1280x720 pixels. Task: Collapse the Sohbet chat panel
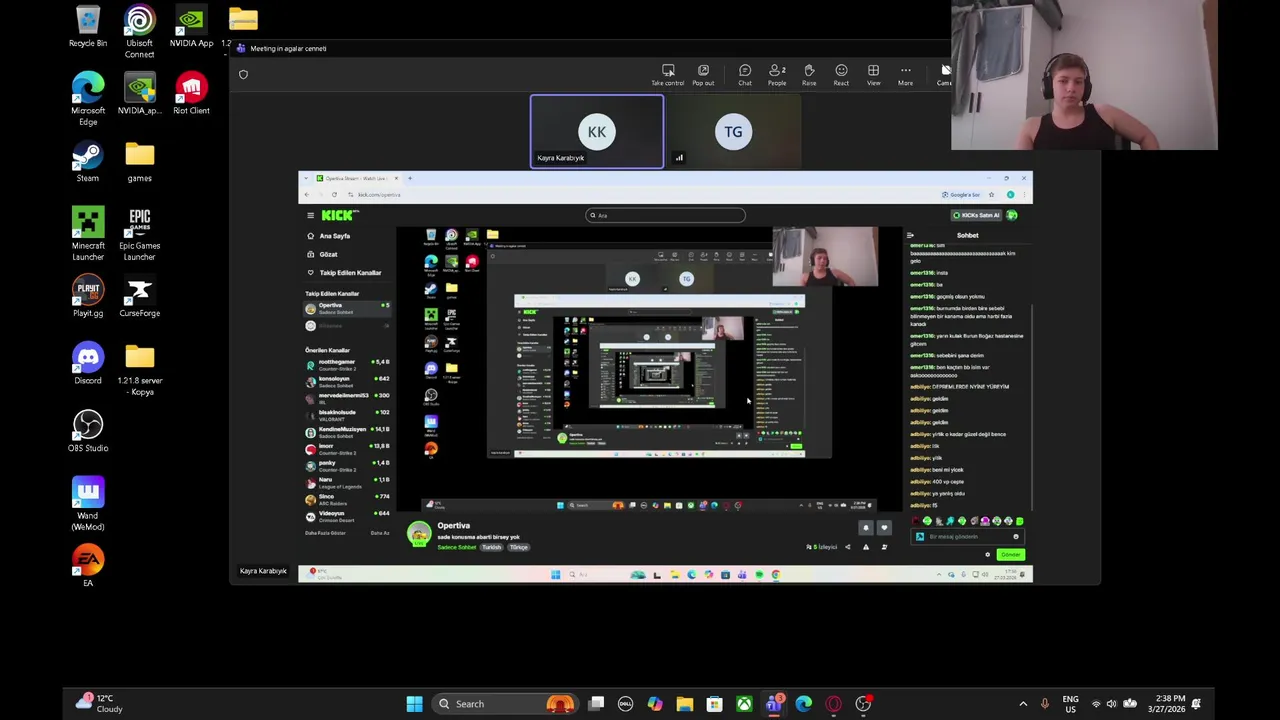(x=909, y=235)
